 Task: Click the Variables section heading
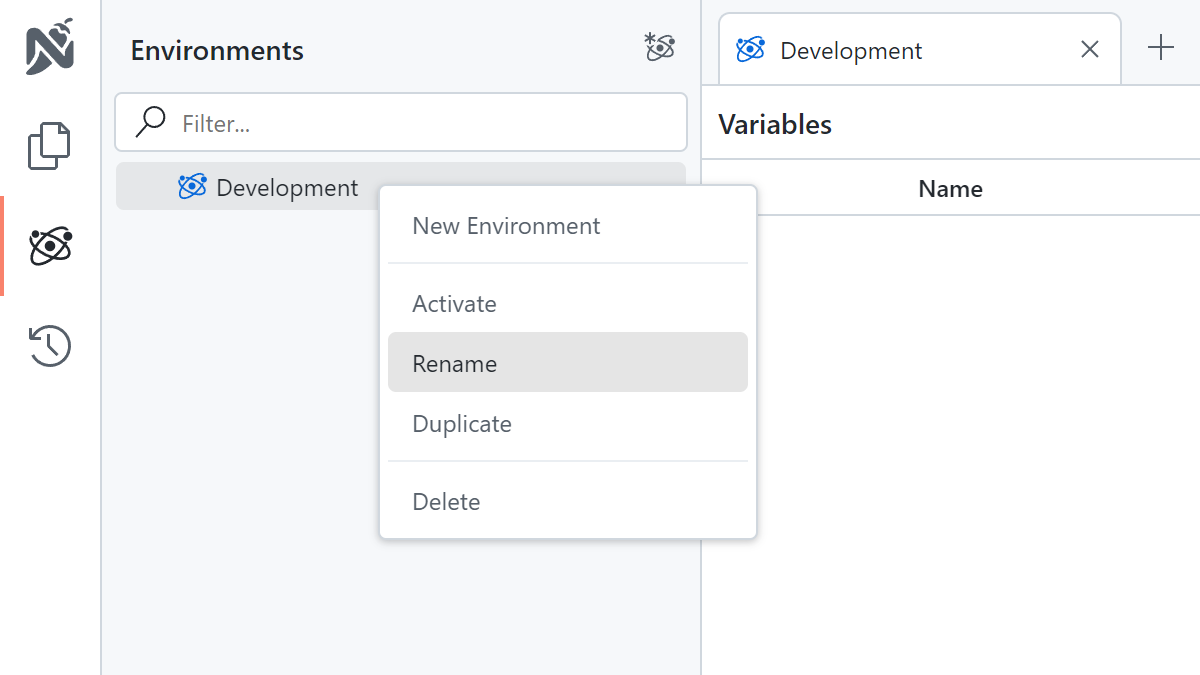[775, 124]
